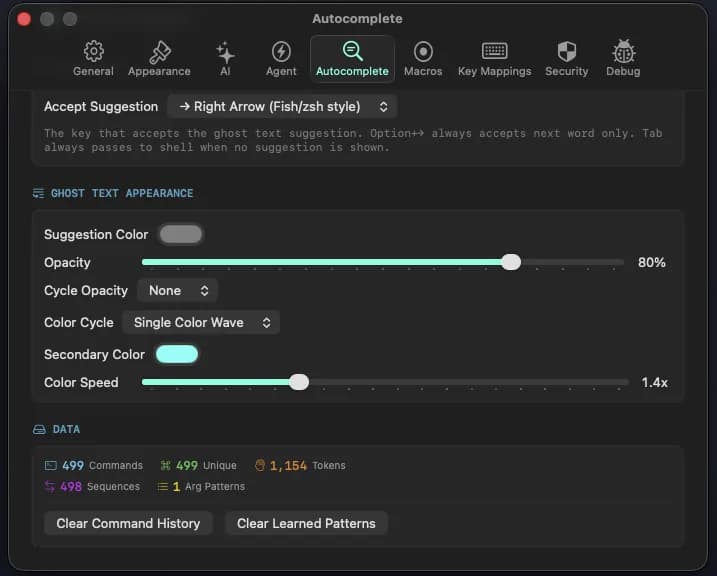Screen dimensions: 717x576
Task: Click the Autocomplete window title
Action: point(358,19)
